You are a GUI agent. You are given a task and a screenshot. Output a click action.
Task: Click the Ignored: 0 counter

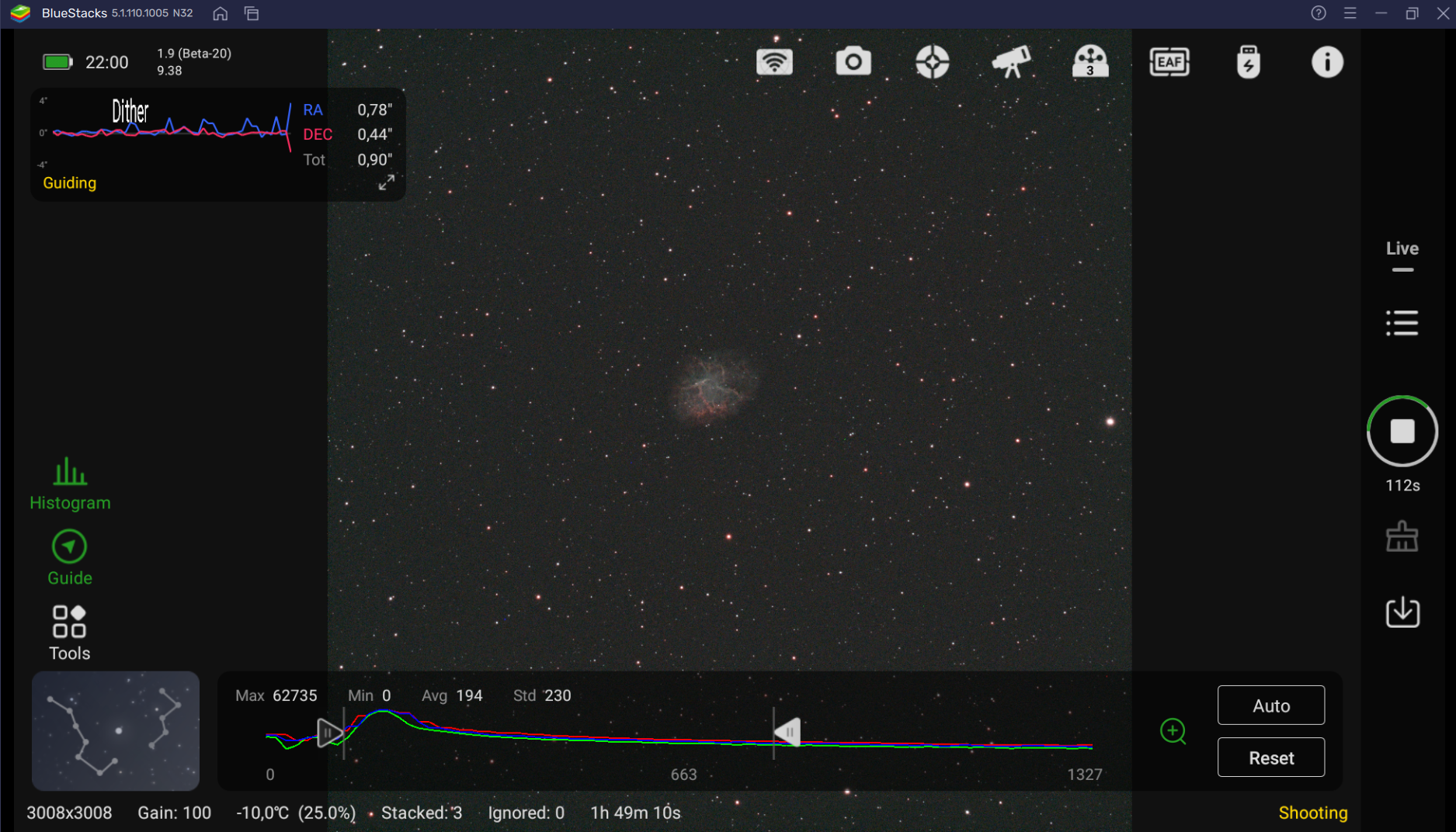[526, 813]
